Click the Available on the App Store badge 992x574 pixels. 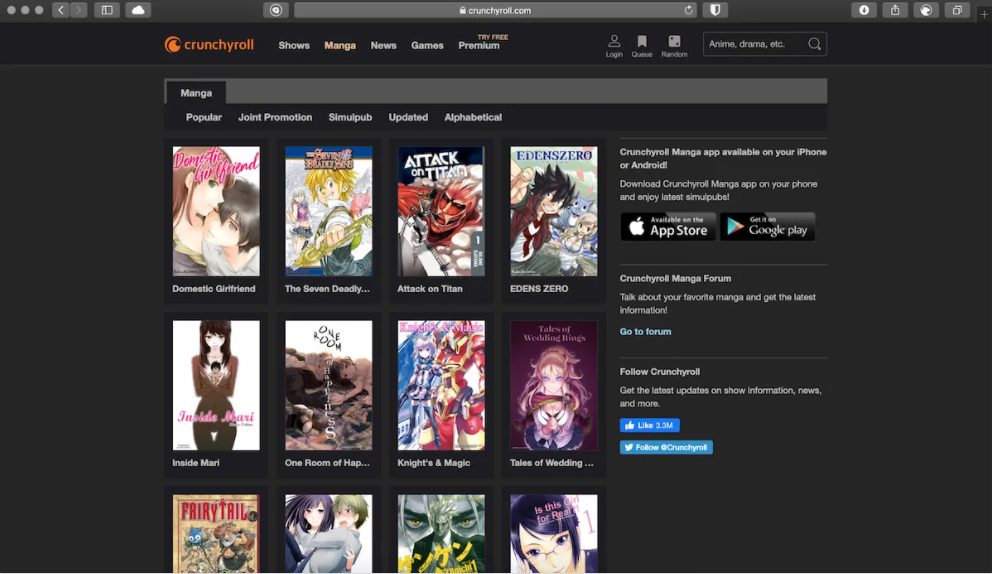pos(668,226)
